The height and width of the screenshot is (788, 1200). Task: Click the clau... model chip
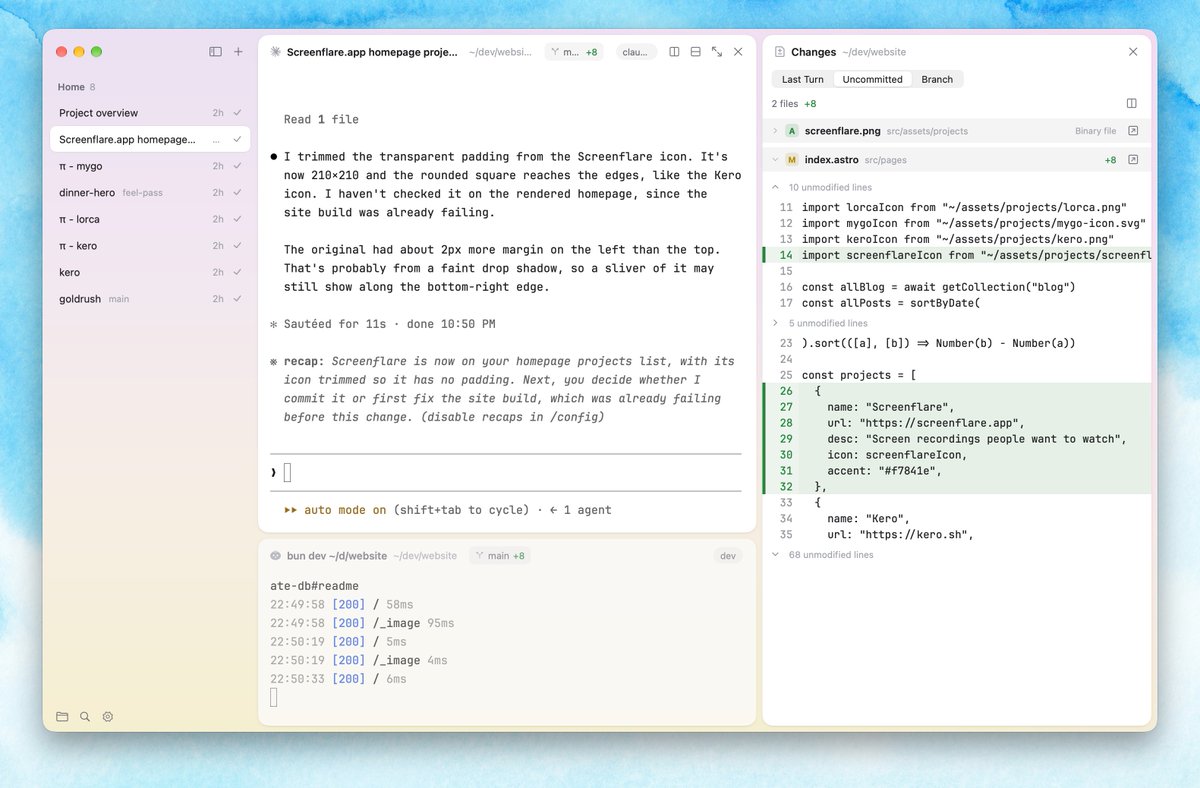tap(635, 52)
